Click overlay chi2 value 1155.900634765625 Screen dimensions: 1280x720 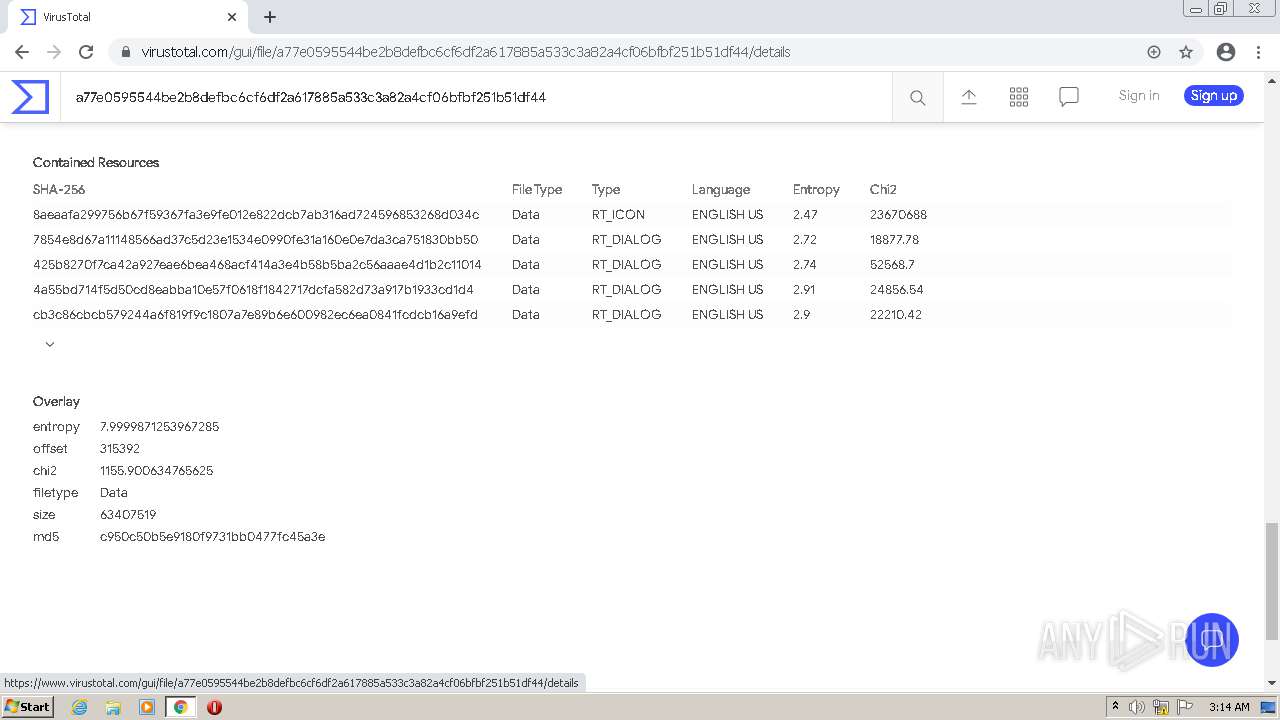click(156, 470)
